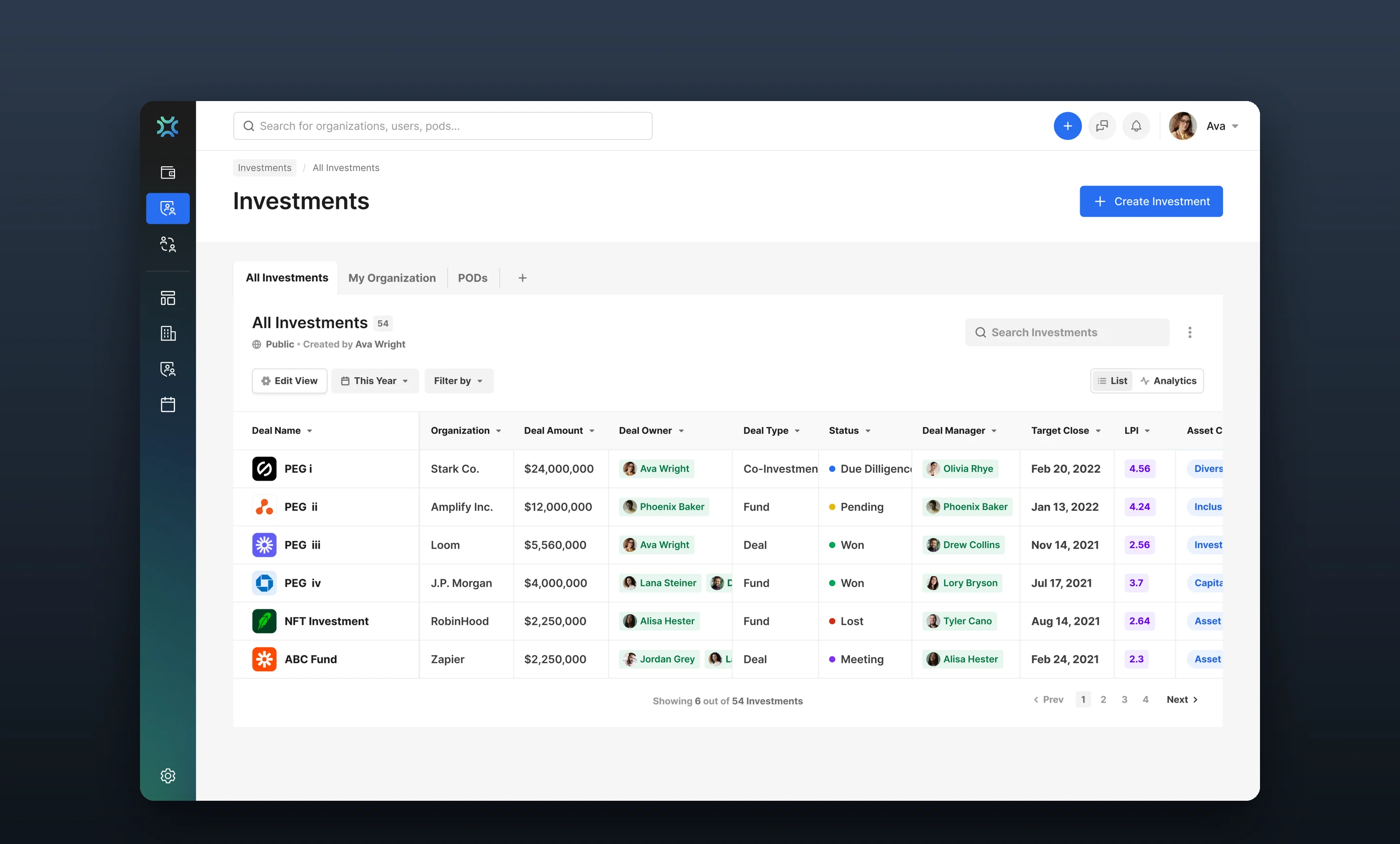Screen dimensions: 1400x844
Task: Open the Filter by dropdown
Action: point(458,380)
